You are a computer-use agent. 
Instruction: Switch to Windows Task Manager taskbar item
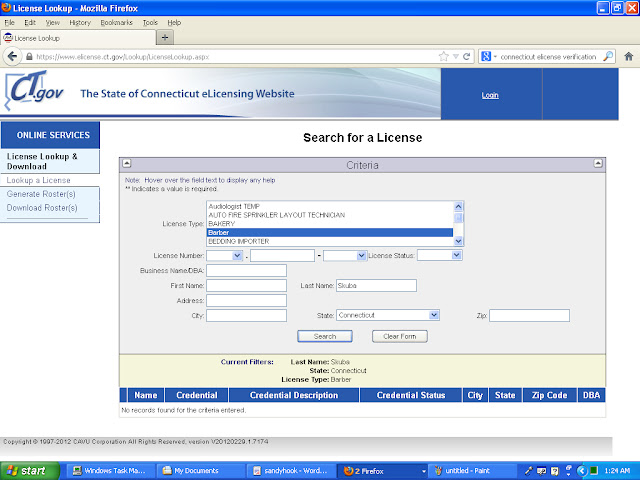click(x=110, y=471)
